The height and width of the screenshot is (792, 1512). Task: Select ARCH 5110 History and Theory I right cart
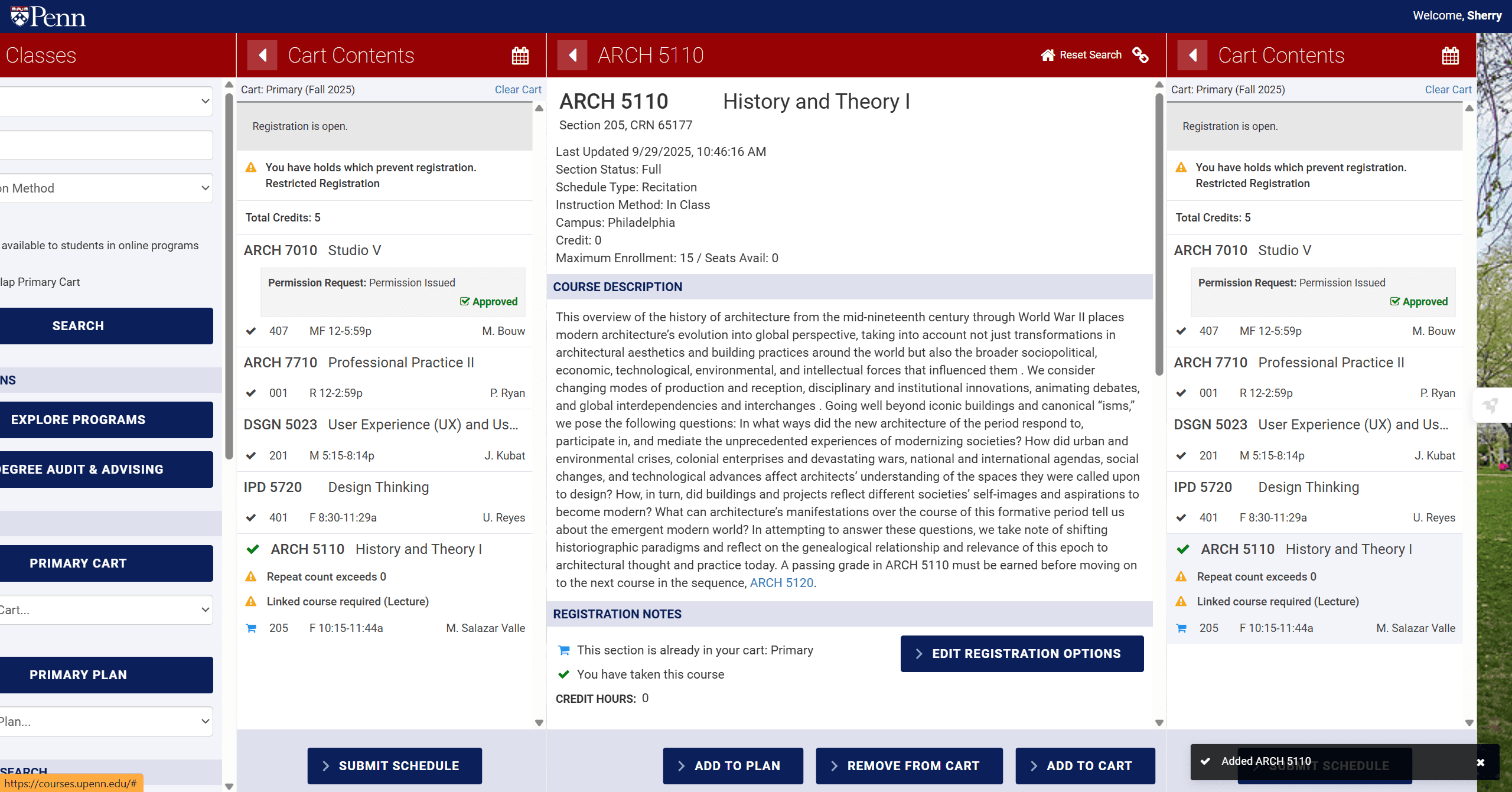[x=1306, y=549]
